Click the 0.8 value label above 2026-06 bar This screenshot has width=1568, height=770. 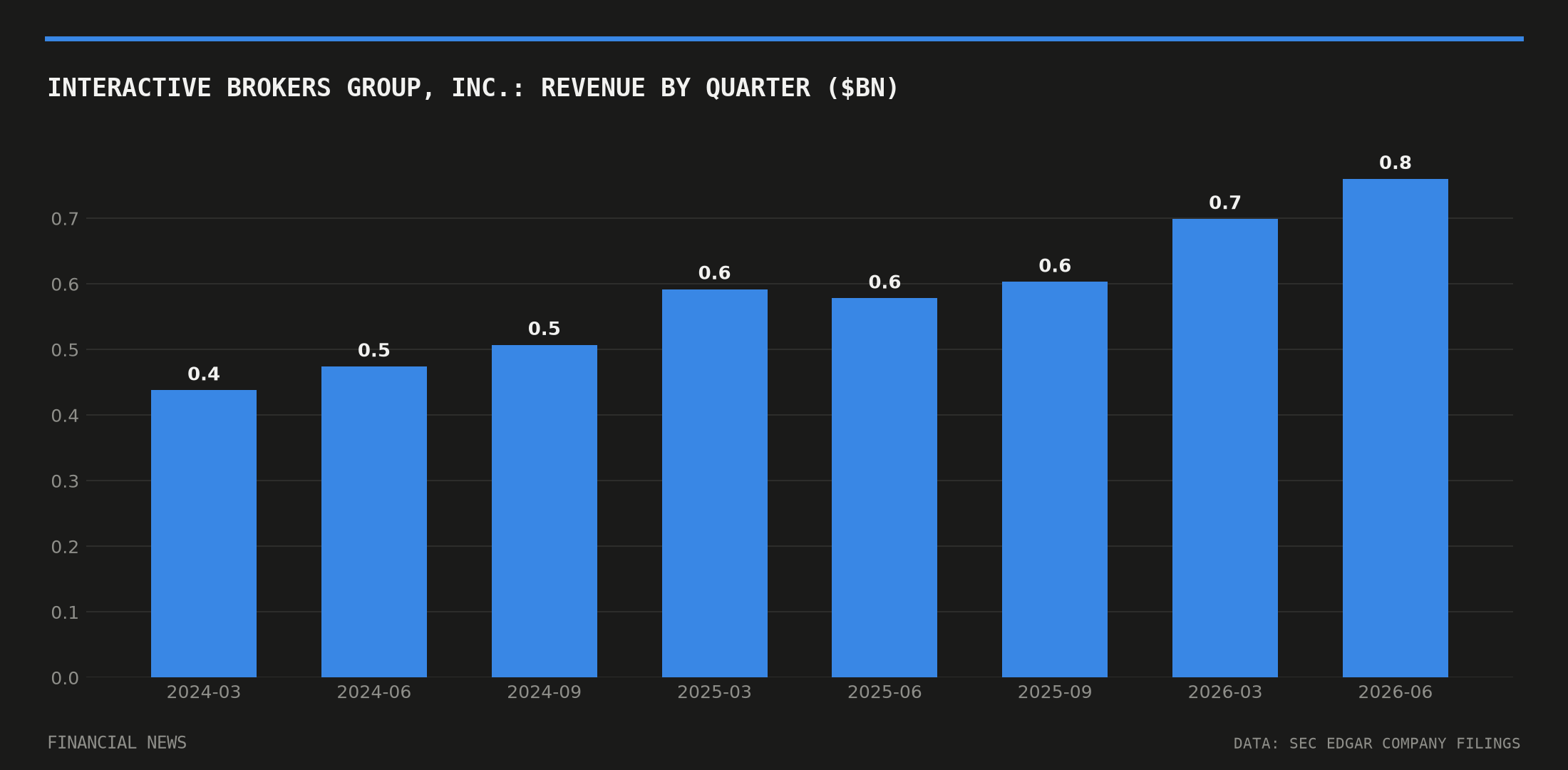tap(1396, 163)
